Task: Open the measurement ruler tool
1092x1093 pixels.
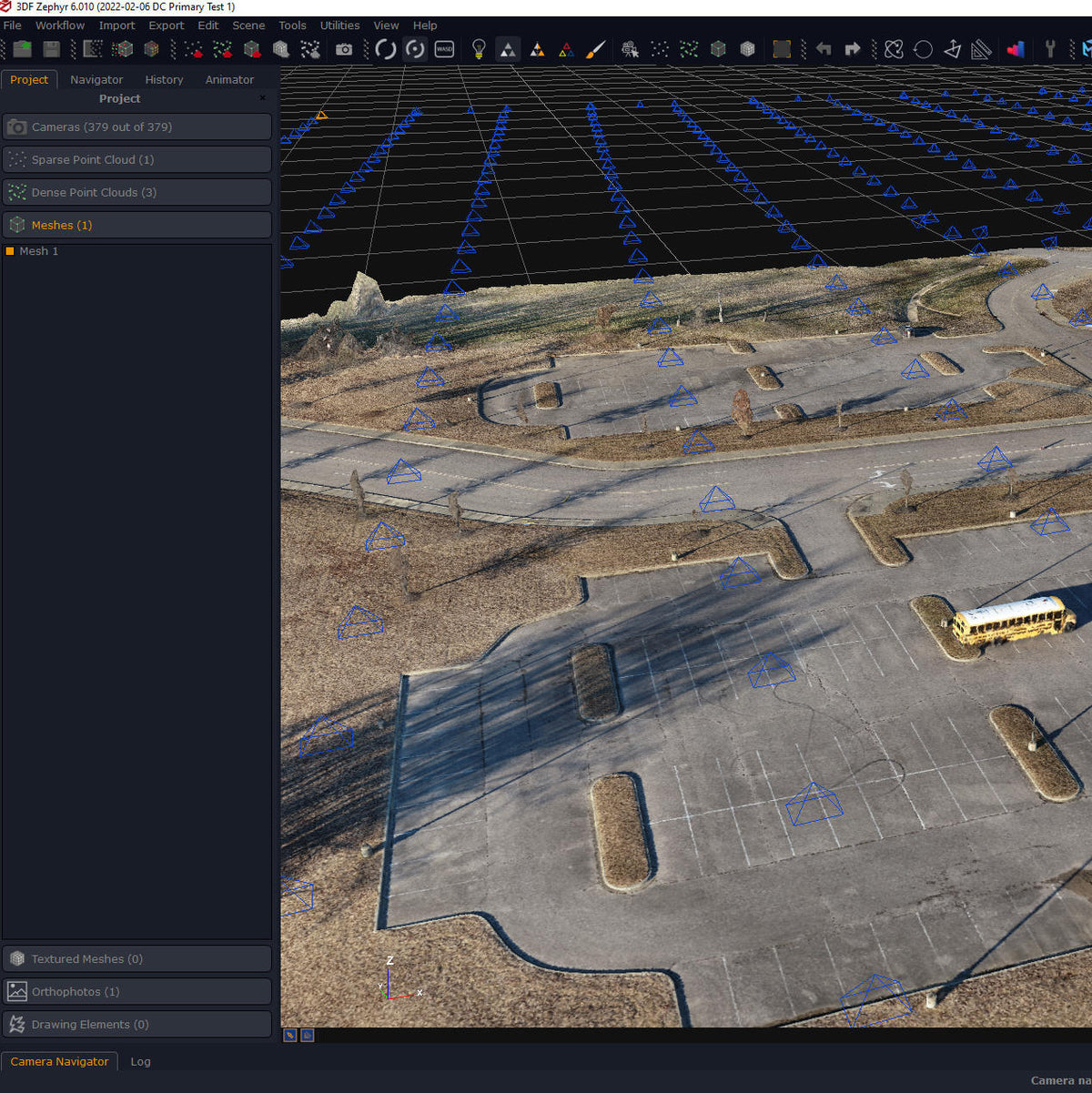Action: 981,49
